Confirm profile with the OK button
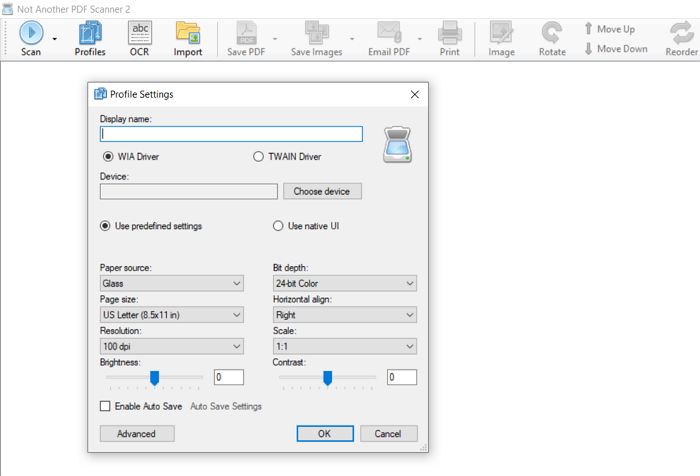700x476 pixels. tap(325, 434)
